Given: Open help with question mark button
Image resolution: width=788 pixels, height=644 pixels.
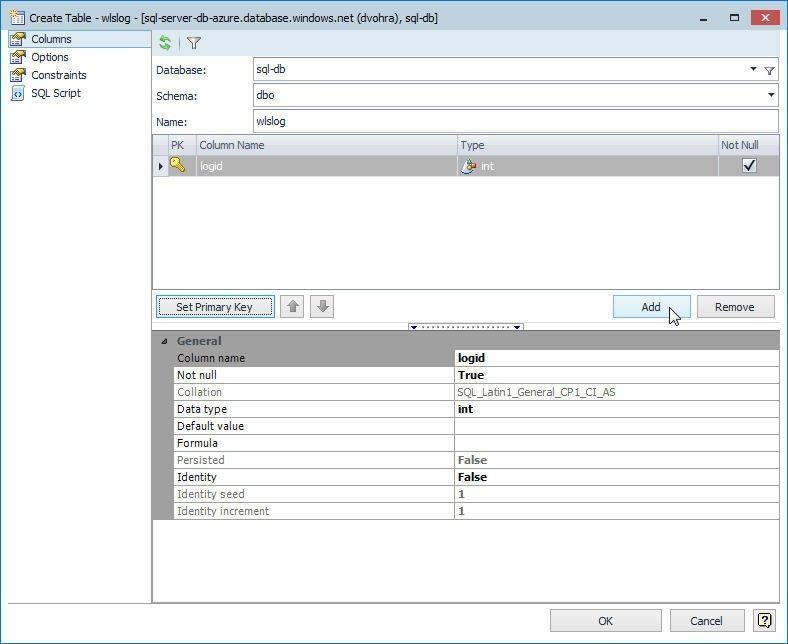Looking at the screenshot, I should tap(764, 620).
